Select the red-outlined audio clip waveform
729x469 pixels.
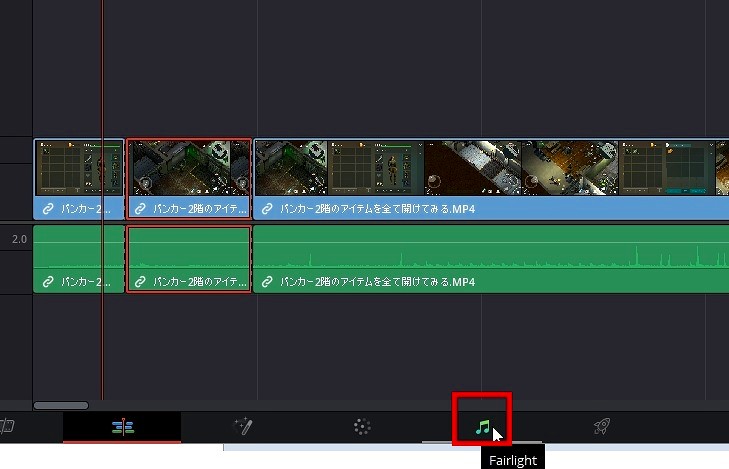point(189,250)
